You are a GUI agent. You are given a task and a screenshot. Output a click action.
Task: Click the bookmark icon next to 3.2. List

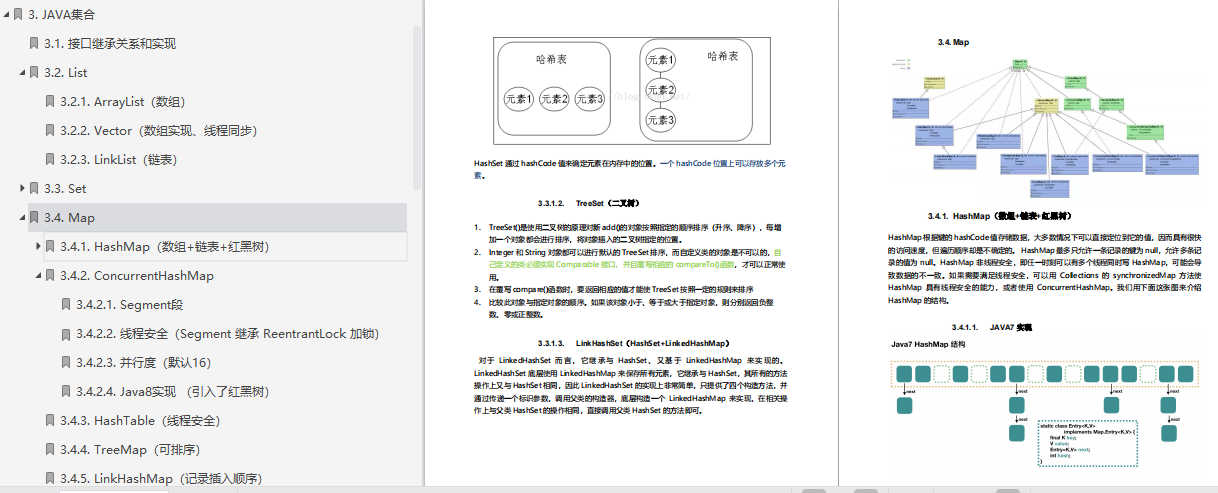(x=34, y=72)
